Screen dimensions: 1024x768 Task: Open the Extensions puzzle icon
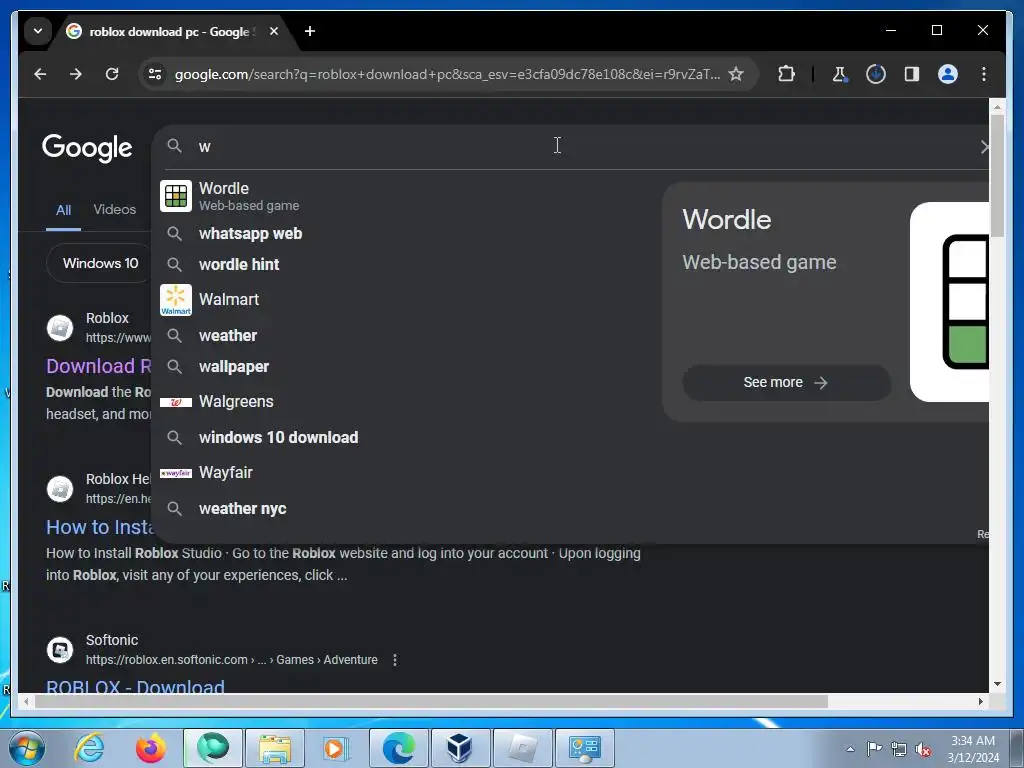point(786,74)
